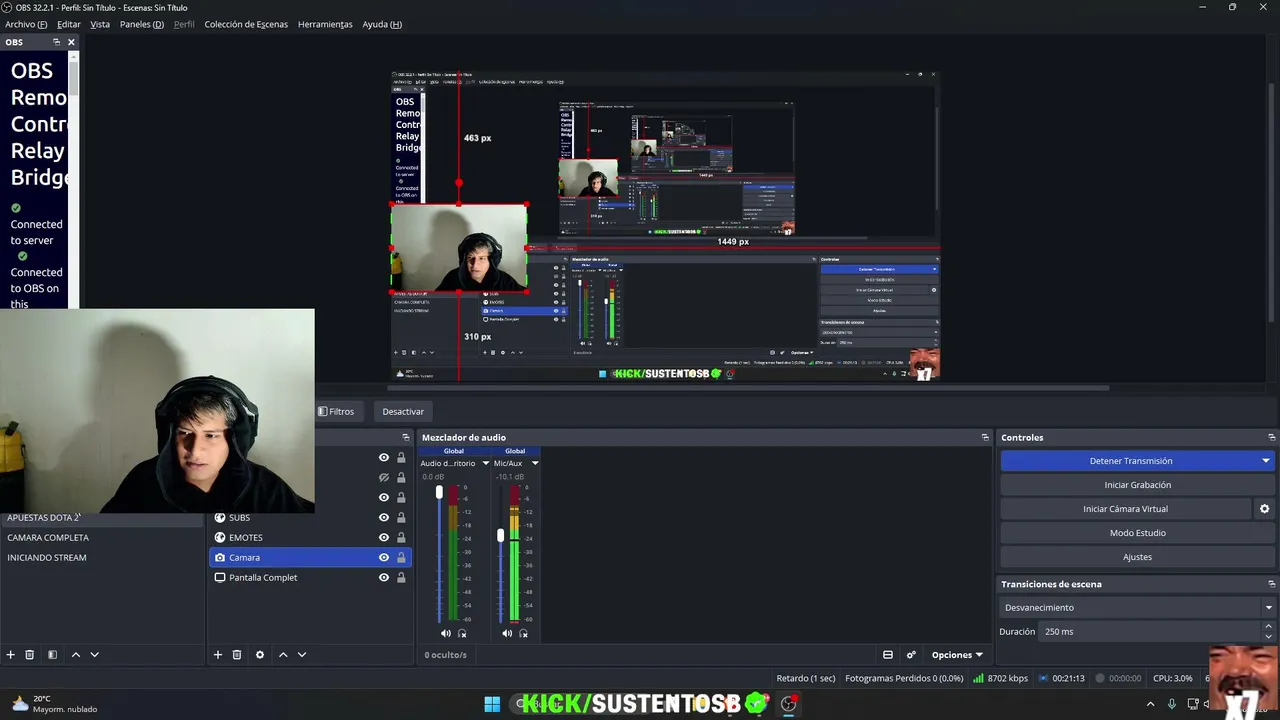The width and height of the screenshot is (1280, 720).
Task: Stop streaming with Detener Transmisión
Action: click(x=1130, y=461)
